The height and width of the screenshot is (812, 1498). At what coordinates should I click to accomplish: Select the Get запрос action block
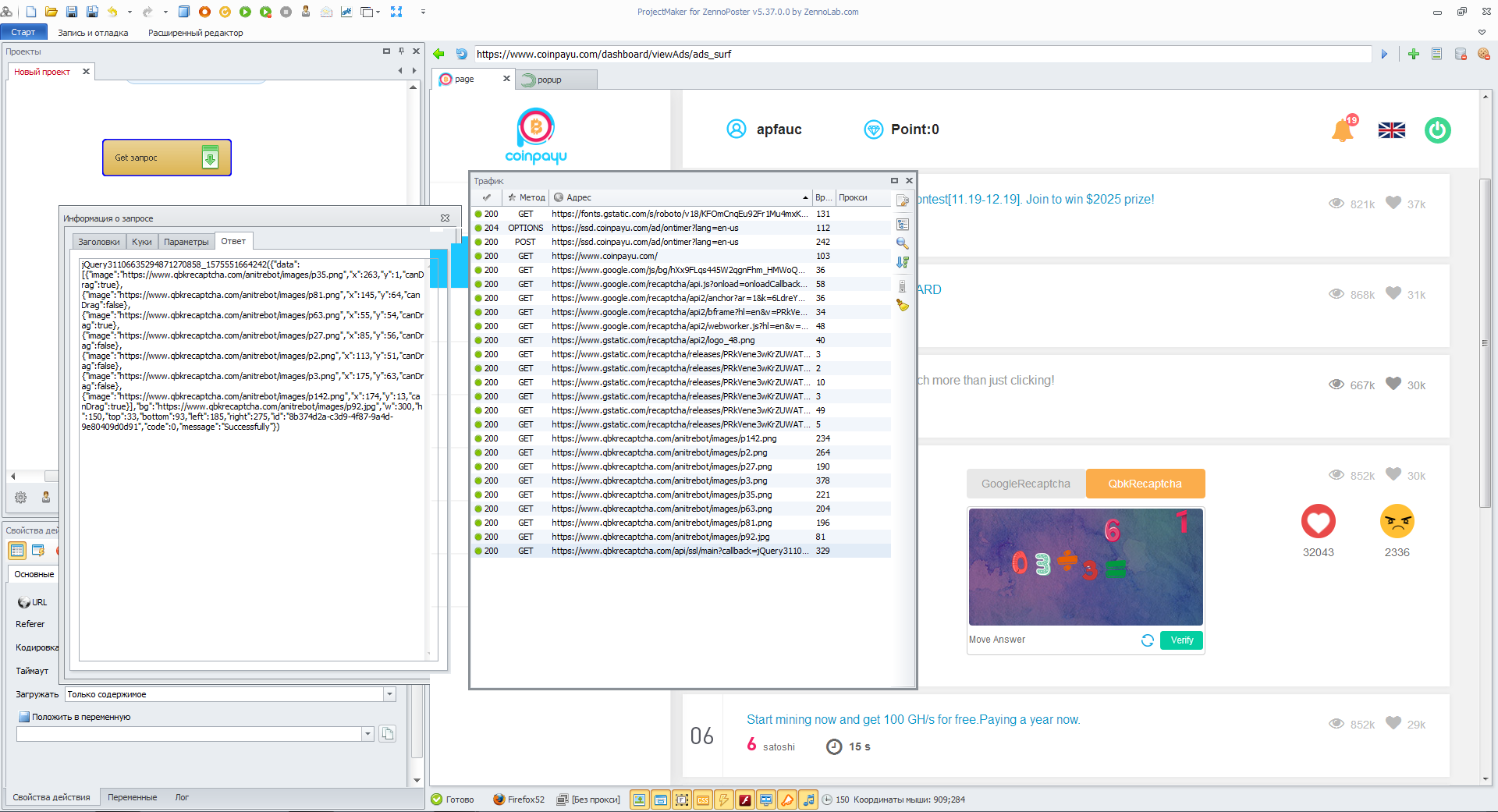pos(167,158)
